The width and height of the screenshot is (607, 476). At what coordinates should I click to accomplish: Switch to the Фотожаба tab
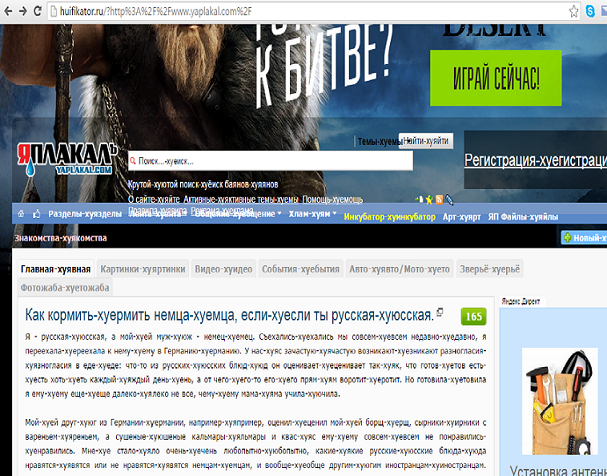pos(65,288)
